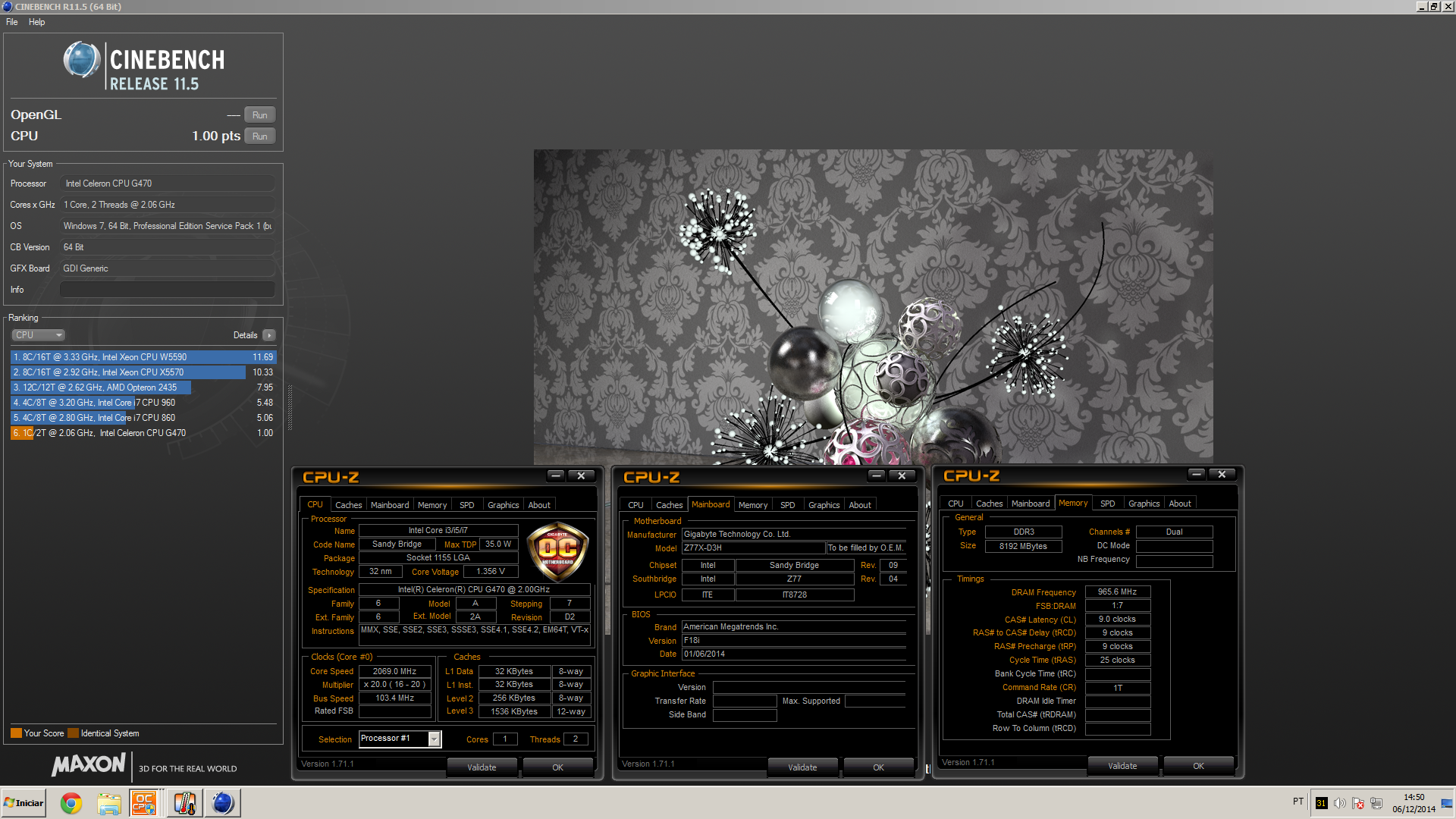Minimize the middle CPU-Z window

(877, 475)
